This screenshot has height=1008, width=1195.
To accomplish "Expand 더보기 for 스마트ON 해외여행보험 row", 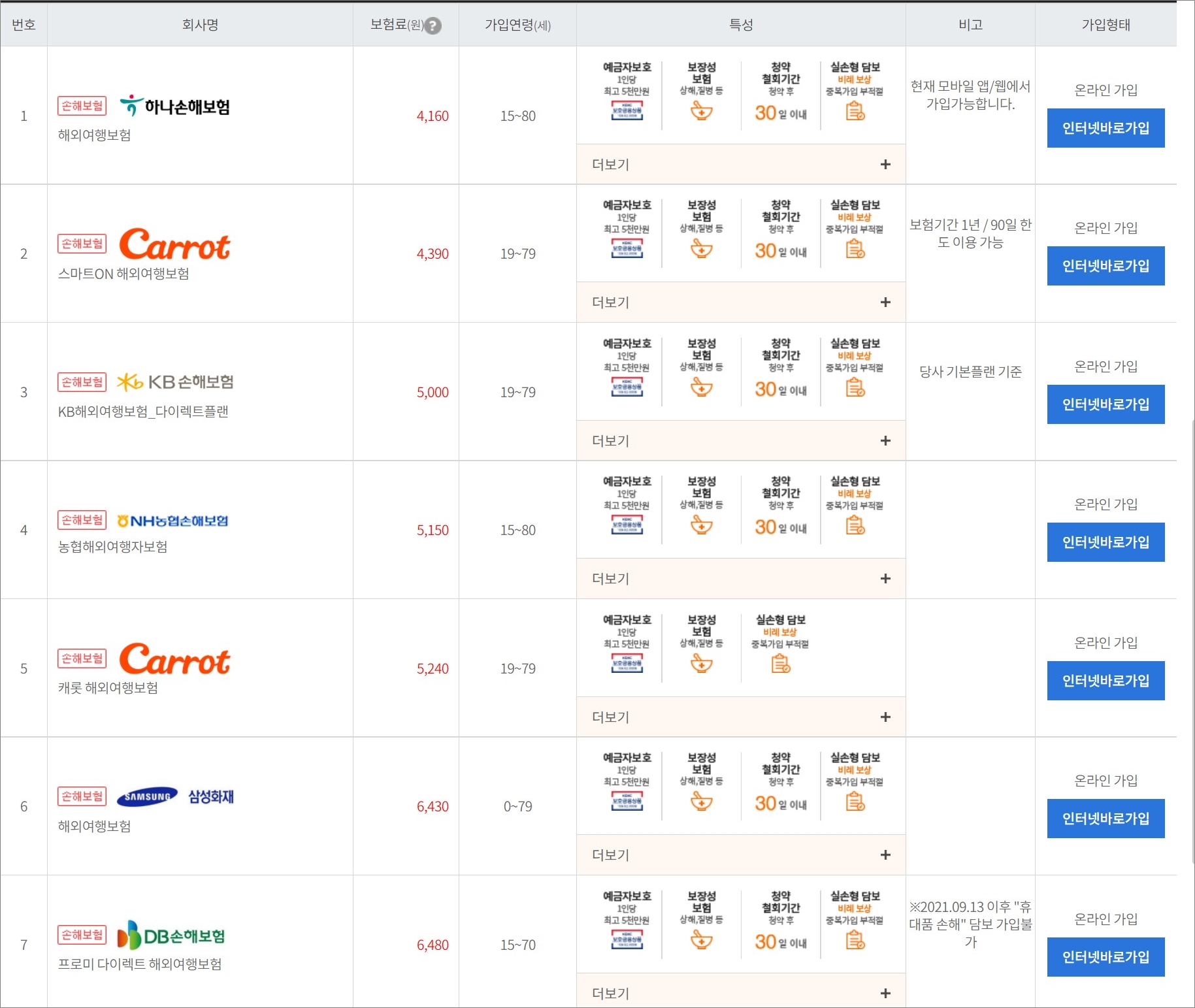I will tap(741, 302).
